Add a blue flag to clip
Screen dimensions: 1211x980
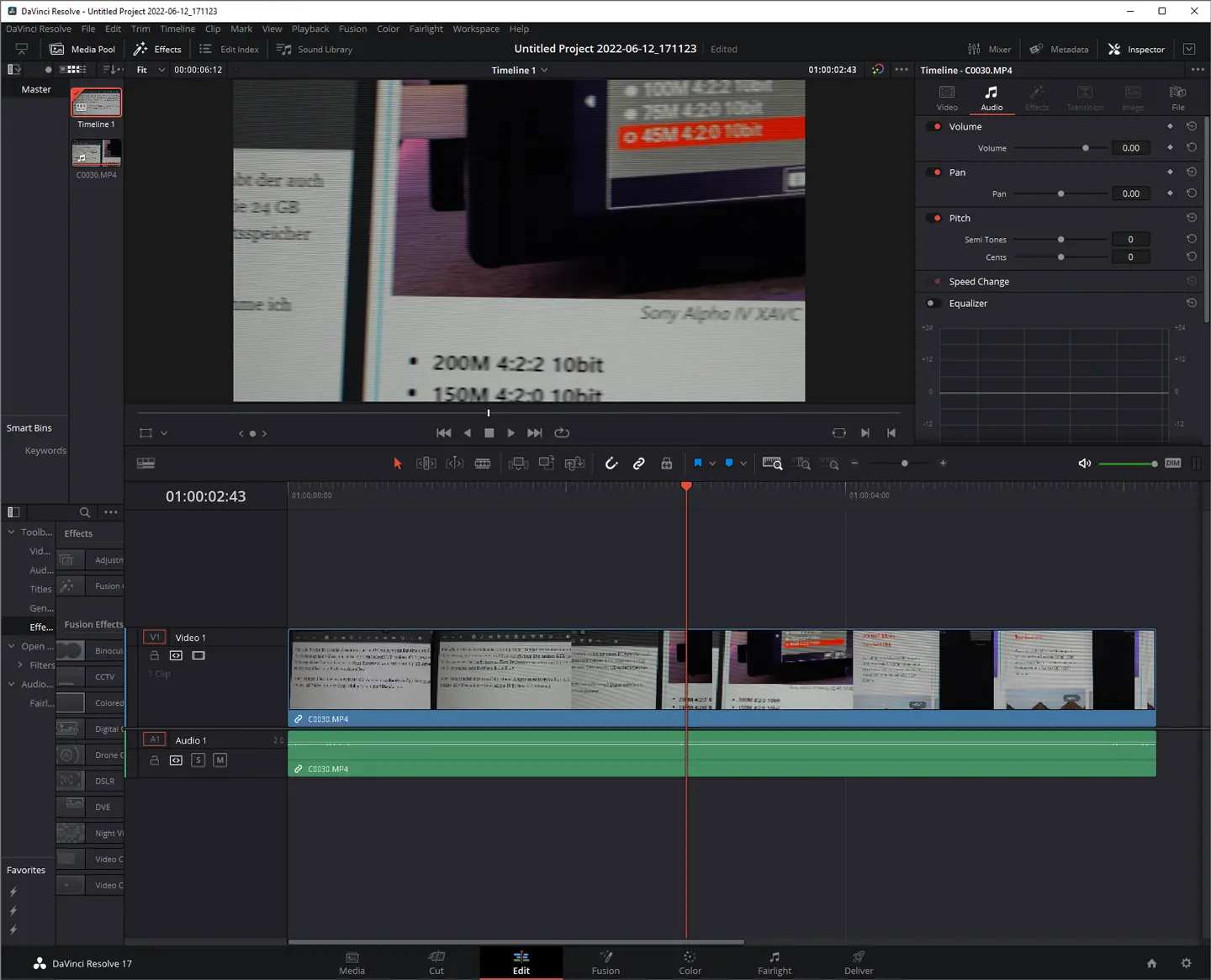point(698,464)
